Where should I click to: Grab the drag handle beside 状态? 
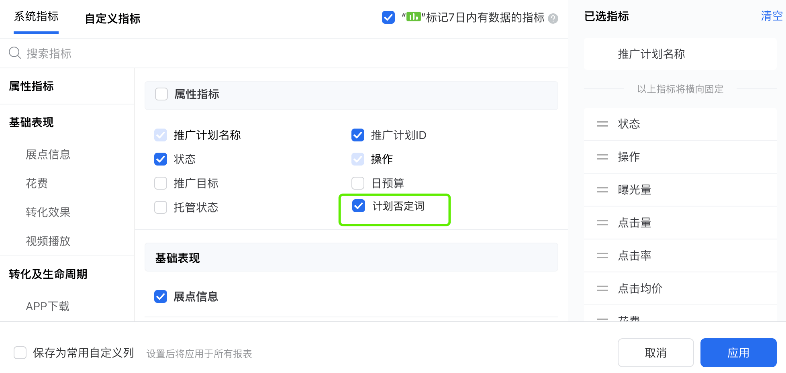click(603, 124)
